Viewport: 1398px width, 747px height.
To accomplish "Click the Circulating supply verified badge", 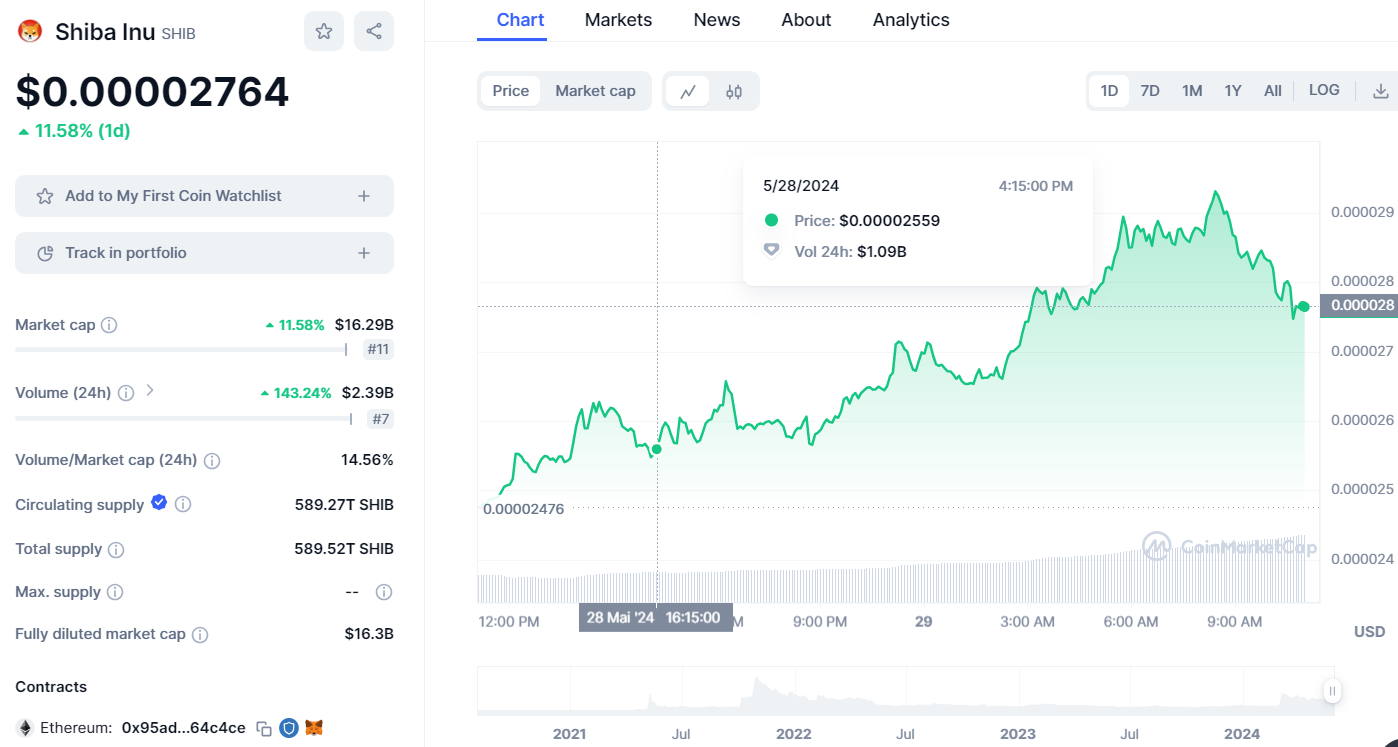I will [x=159, y=503].
